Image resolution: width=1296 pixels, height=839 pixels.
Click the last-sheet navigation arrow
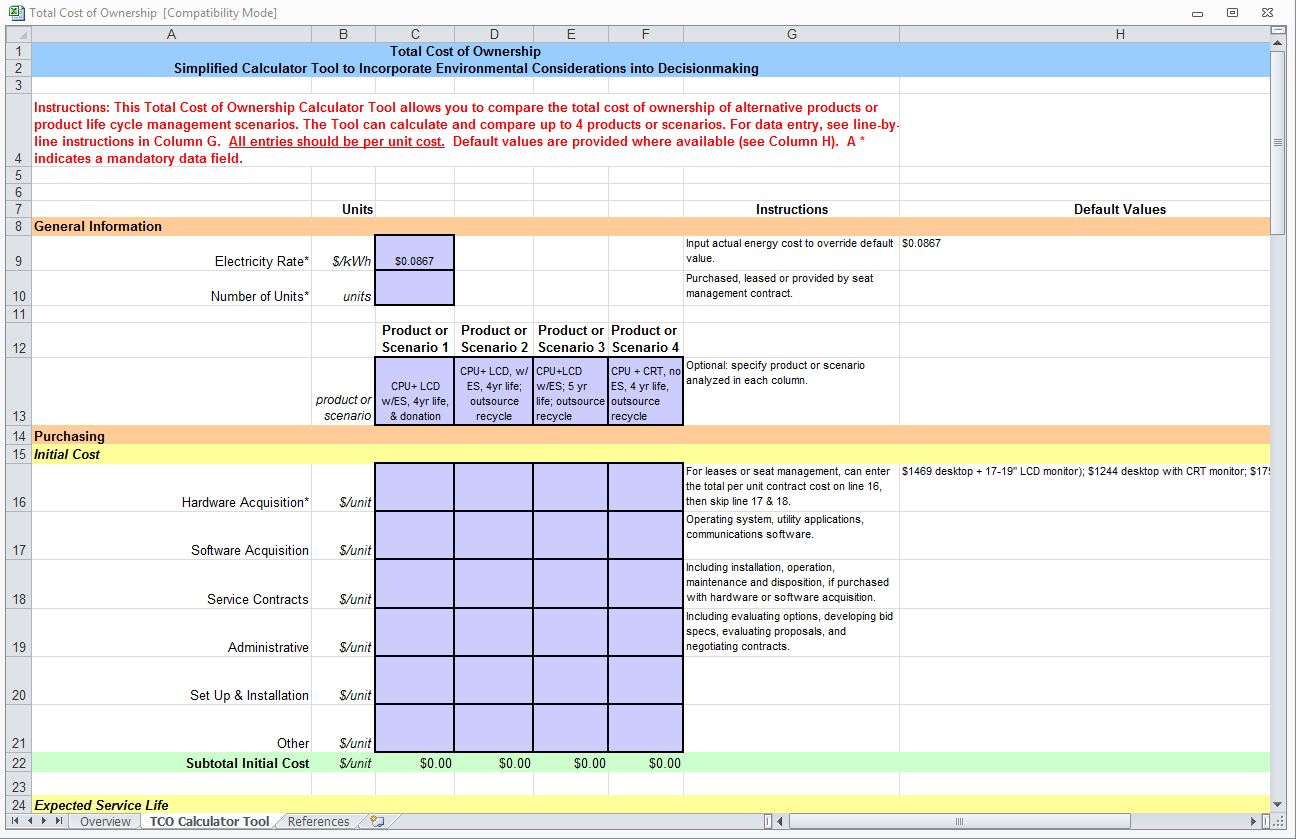(x=61, y=820)
